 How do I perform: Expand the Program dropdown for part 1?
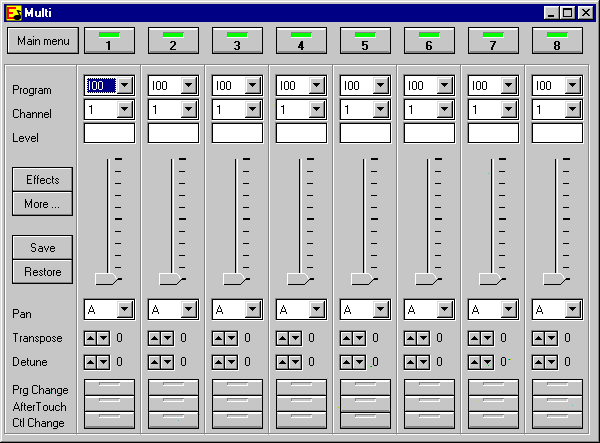125,86
